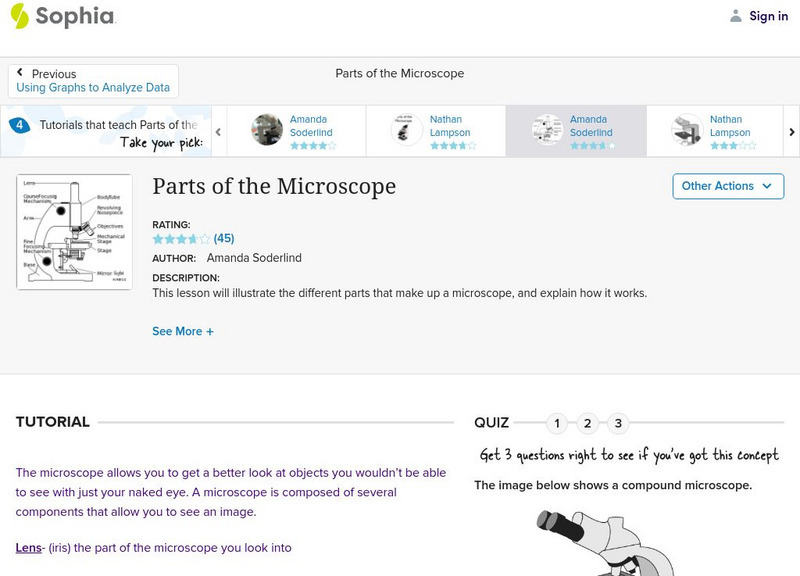Click the Lens definition link
The height and width of the screenshot is (576, 800).
coord(29,548)
